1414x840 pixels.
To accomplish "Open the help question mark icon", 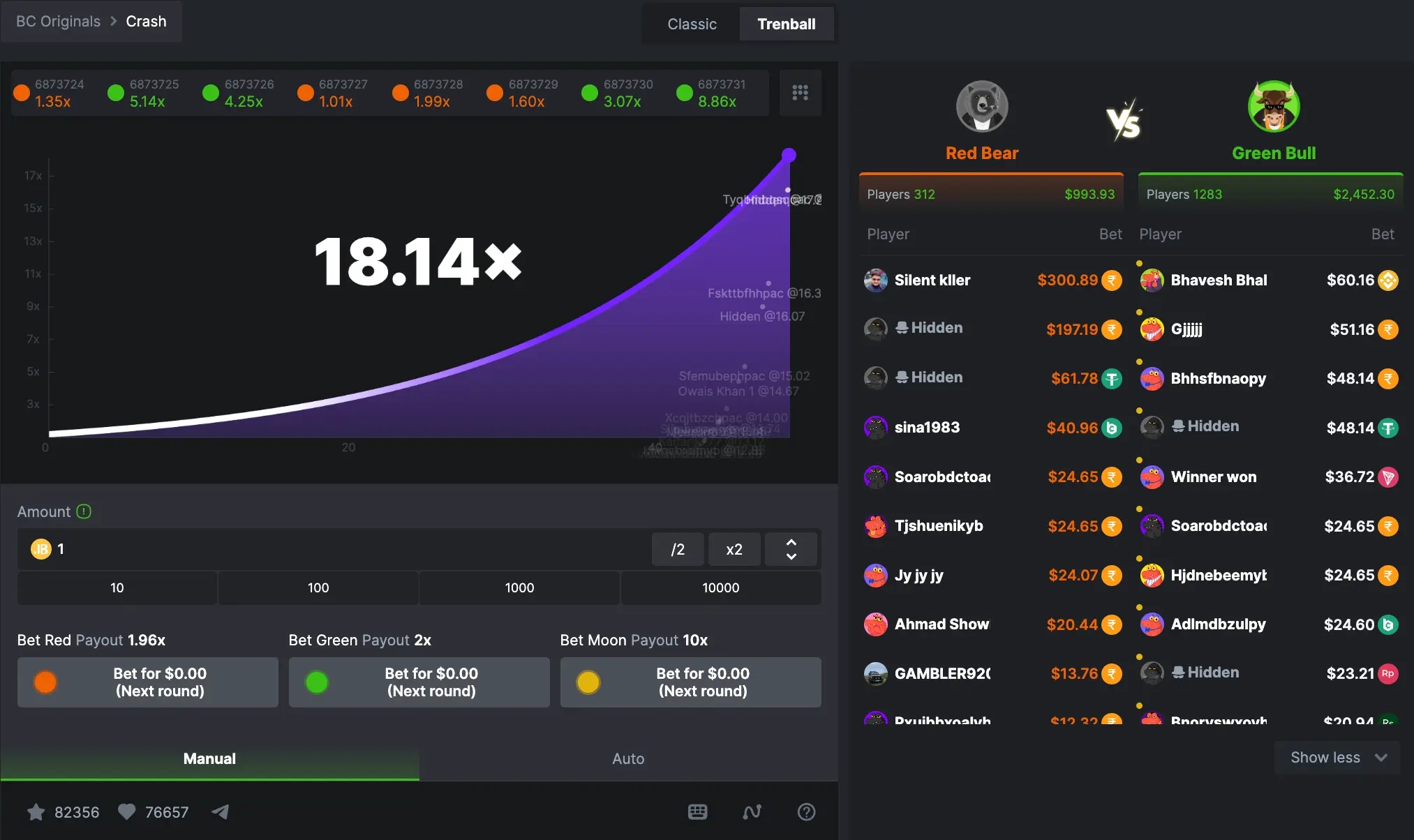I will (806, 812).
